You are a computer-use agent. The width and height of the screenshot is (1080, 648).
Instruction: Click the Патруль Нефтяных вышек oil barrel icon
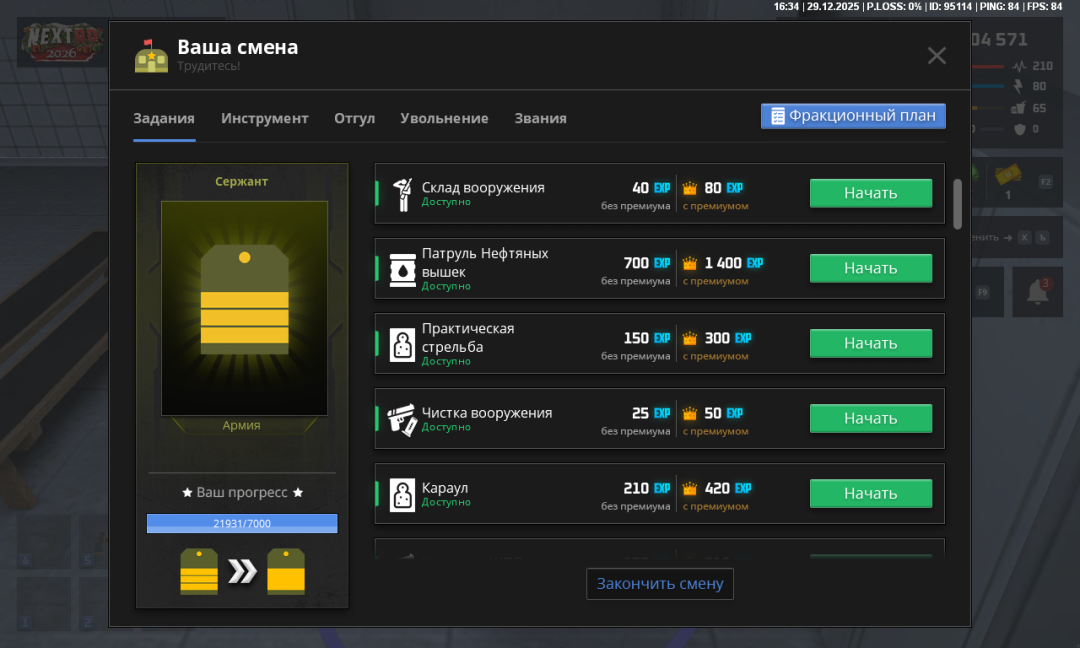402,269
